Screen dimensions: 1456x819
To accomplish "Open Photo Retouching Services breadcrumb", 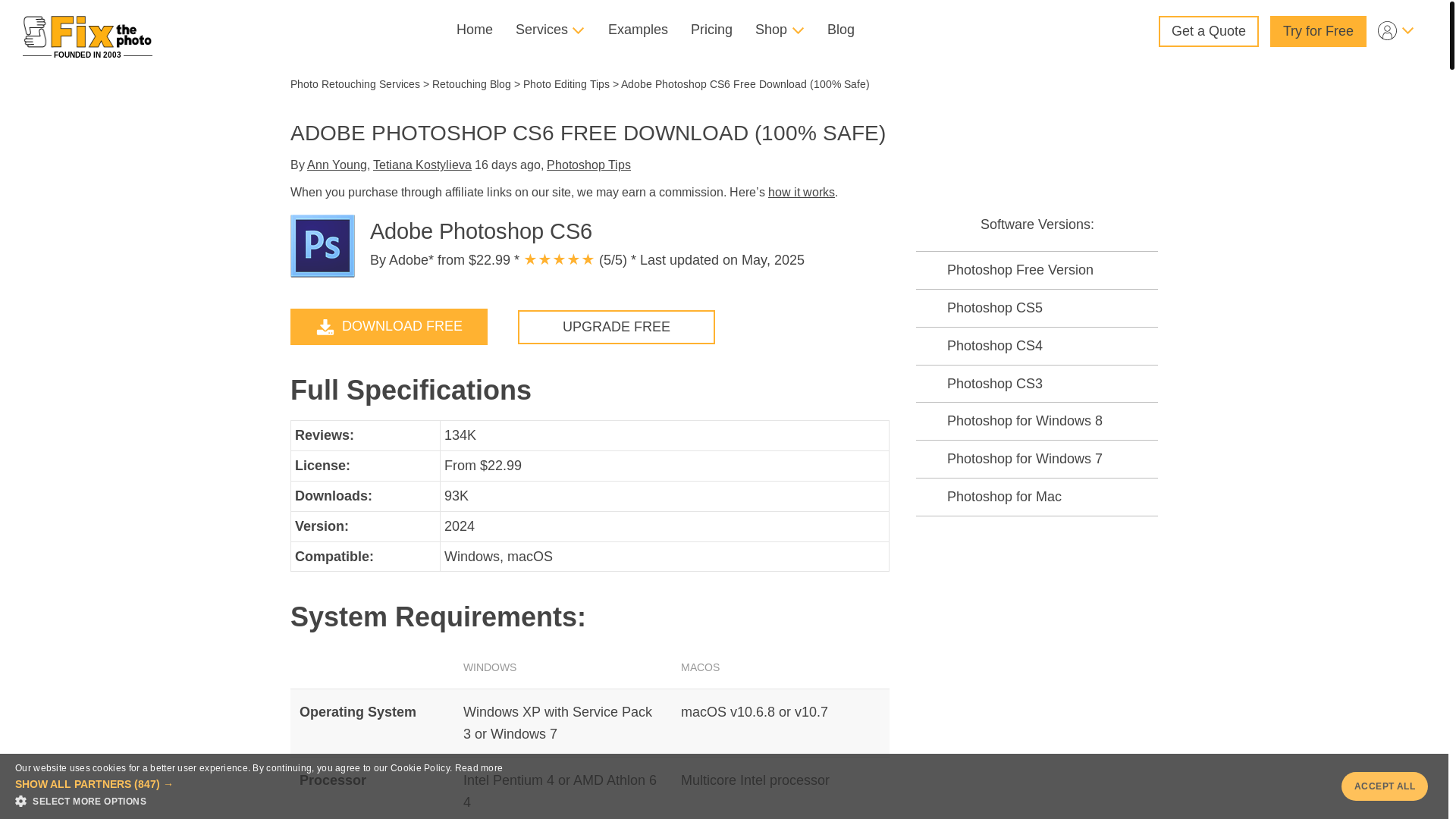I will pyautogui.click(x=355, y=84).
